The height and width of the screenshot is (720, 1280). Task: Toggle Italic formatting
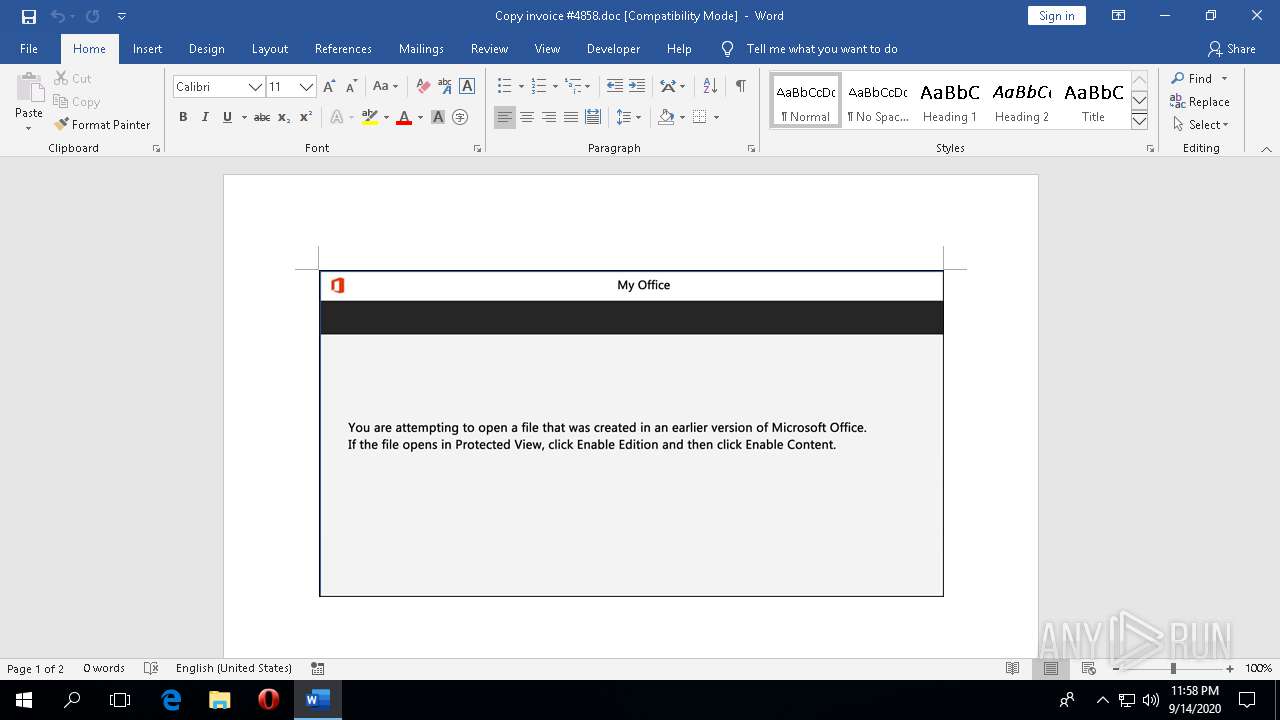tap(205, 117)
